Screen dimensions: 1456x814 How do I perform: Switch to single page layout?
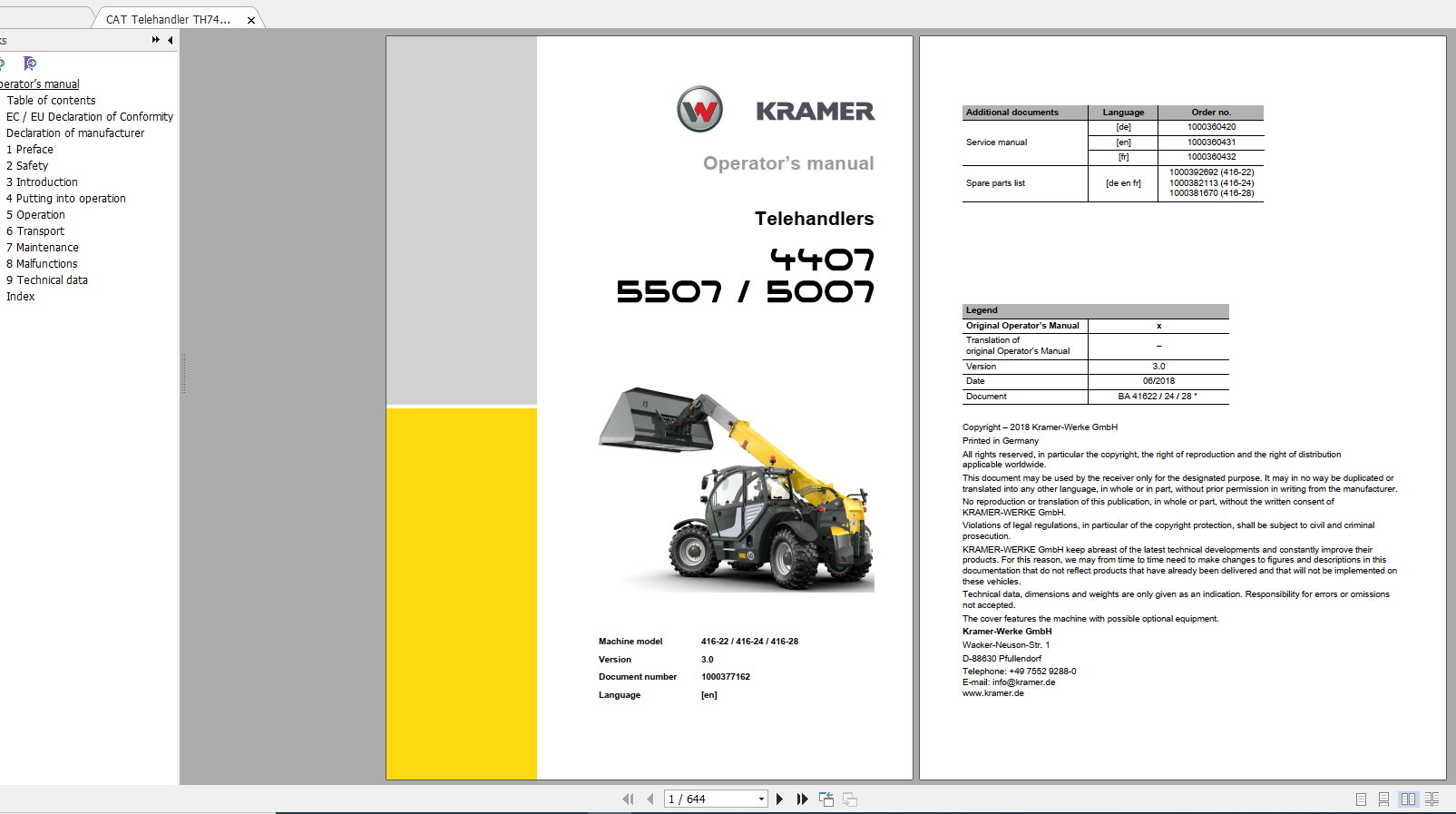click(1361, 799)
